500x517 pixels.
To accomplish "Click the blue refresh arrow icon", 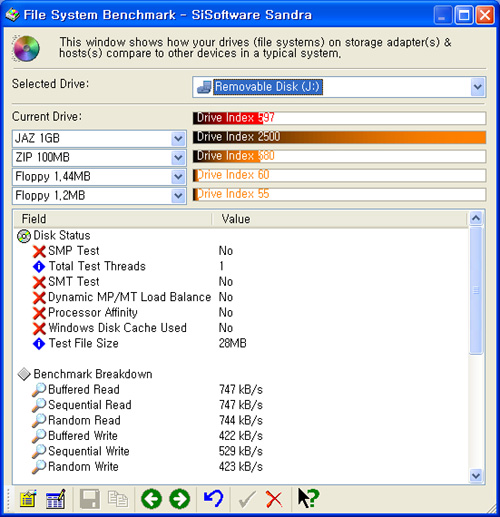I will pos(213,498).
